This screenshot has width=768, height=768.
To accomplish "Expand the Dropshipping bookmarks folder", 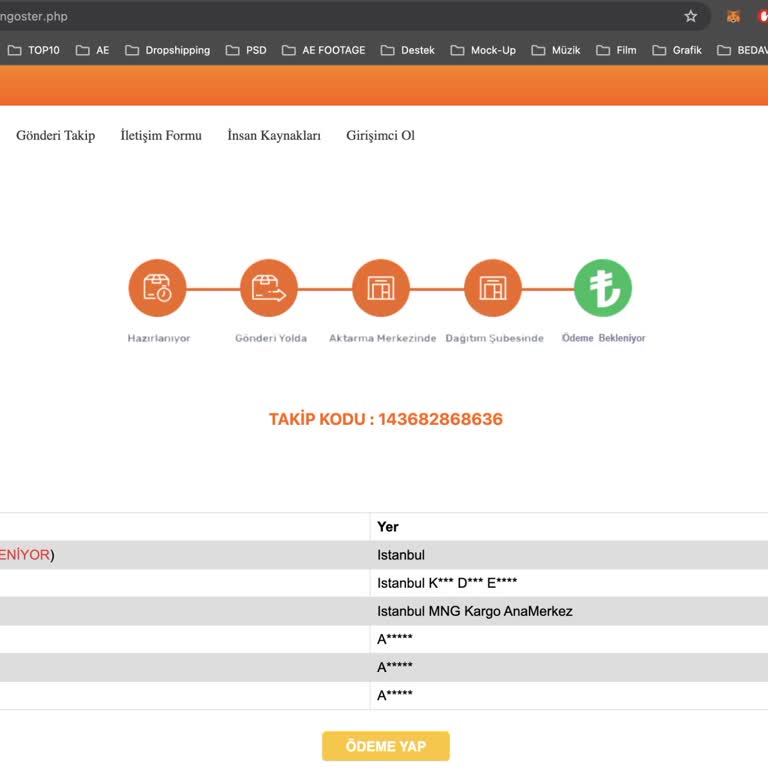I will (167, 50).
